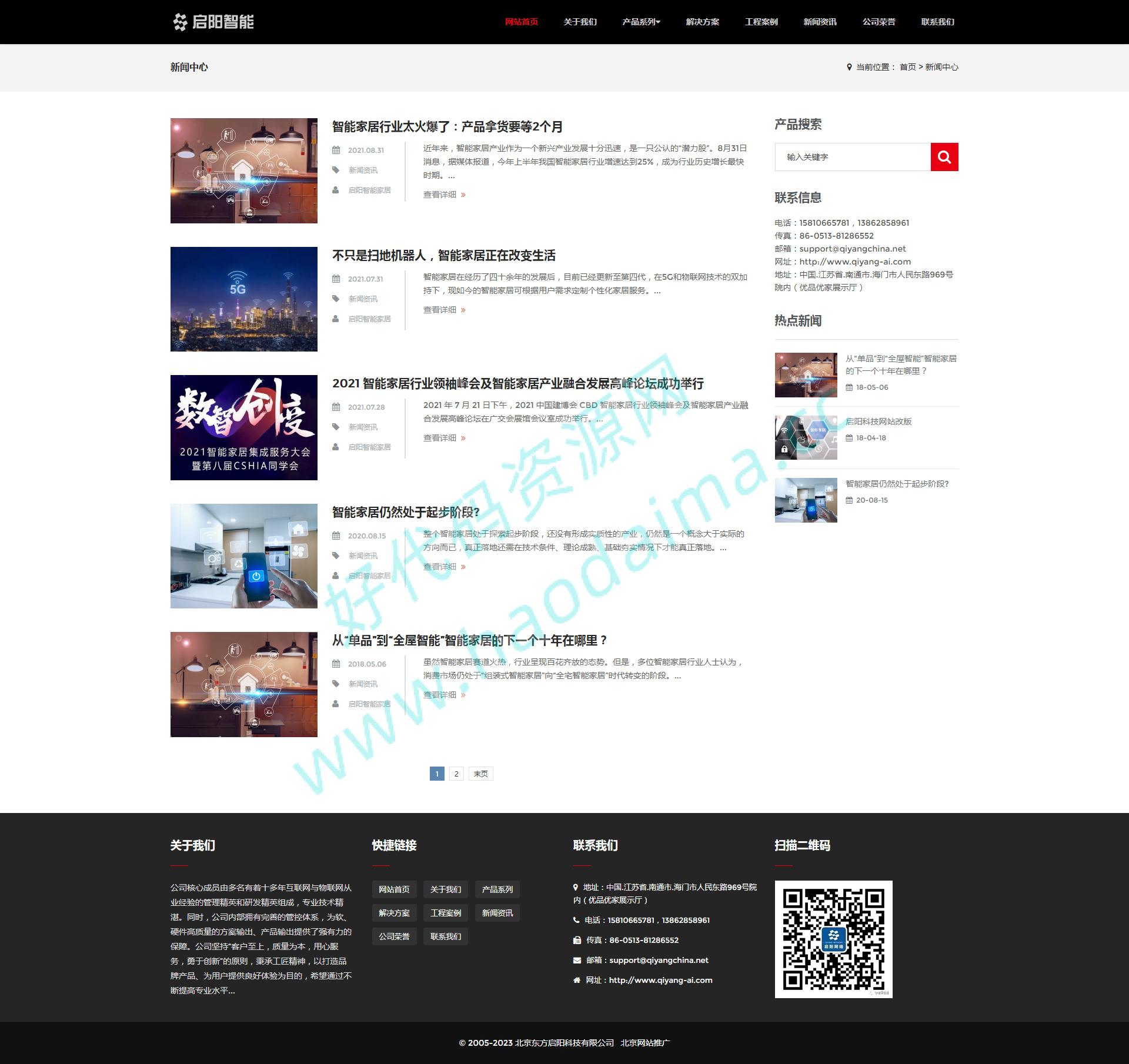
Task: Click calendar icon beside 2021.08.31 date
Action: tap(336, 150)
